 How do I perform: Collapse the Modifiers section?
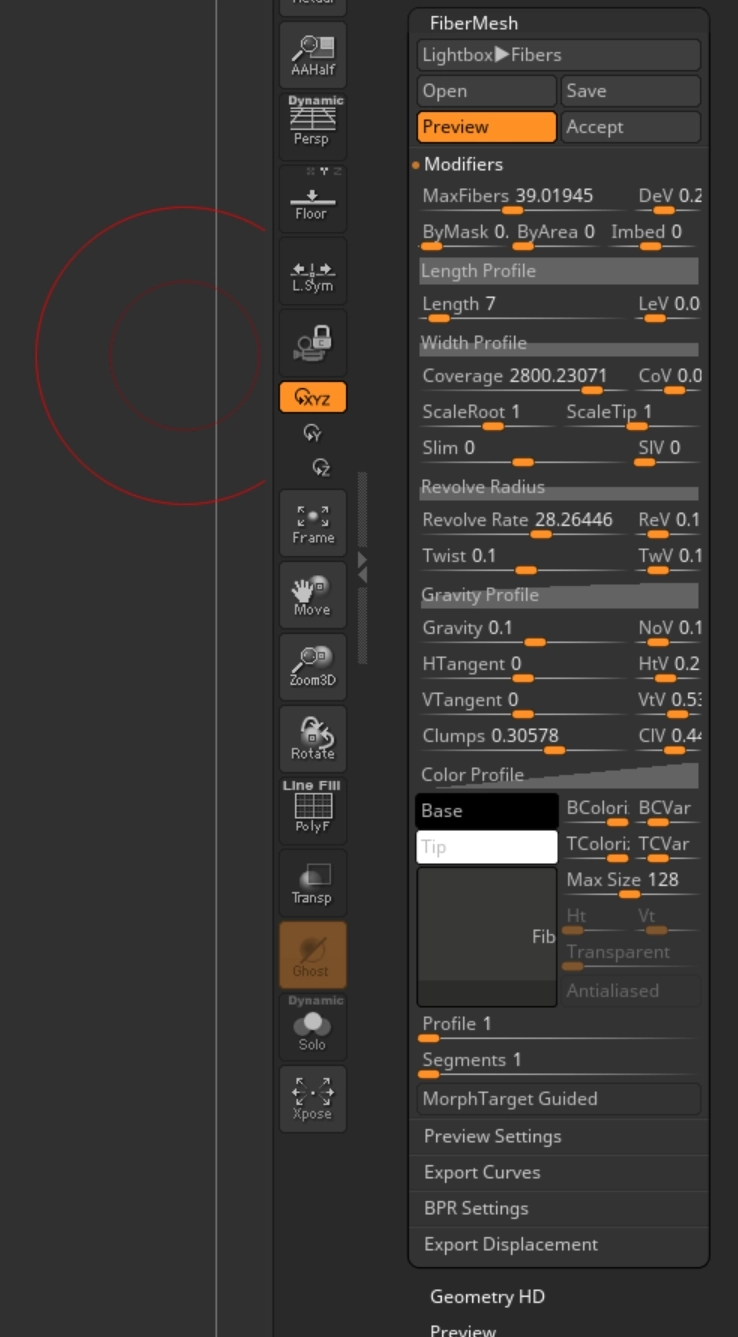[462, 164]
